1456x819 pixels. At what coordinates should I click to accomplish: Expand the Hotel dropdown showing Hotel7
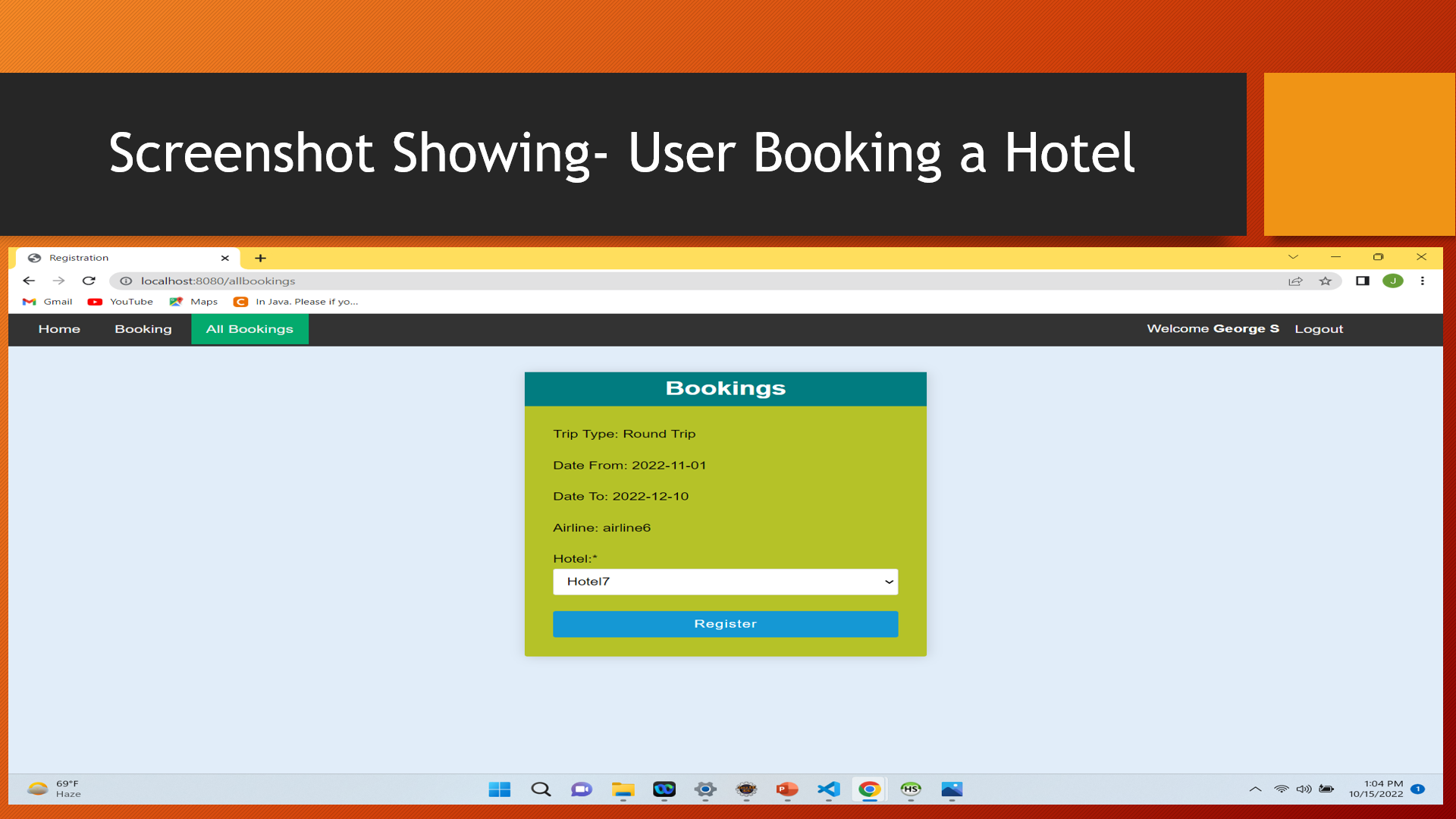pyautogui.click(x=725, y=582)
